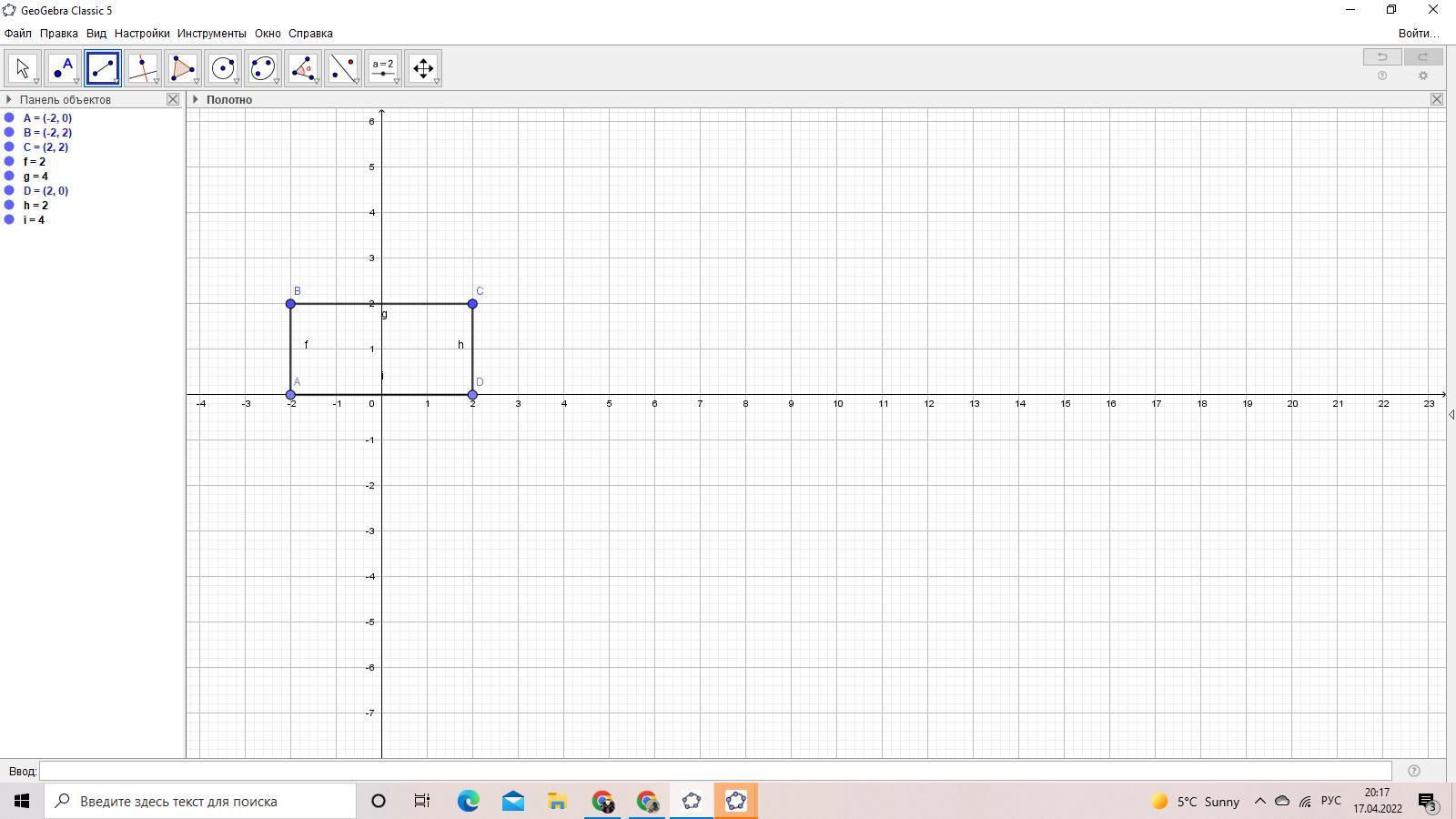Screen dimensions: 1456x819
Task: Open the Инструменты menu
Action: click(212, 34)
